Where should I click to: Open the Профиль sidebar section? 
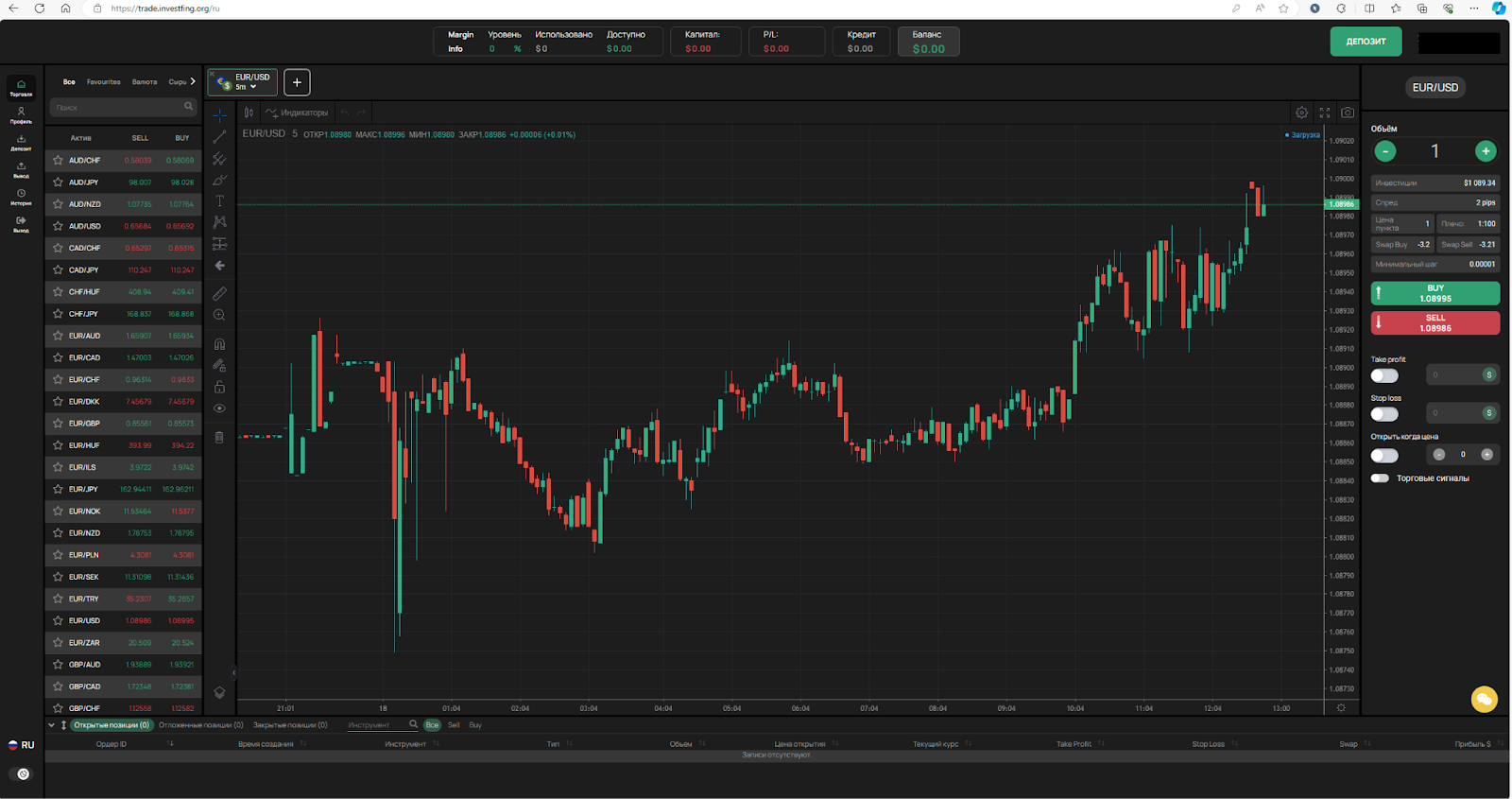coord(21,115)
